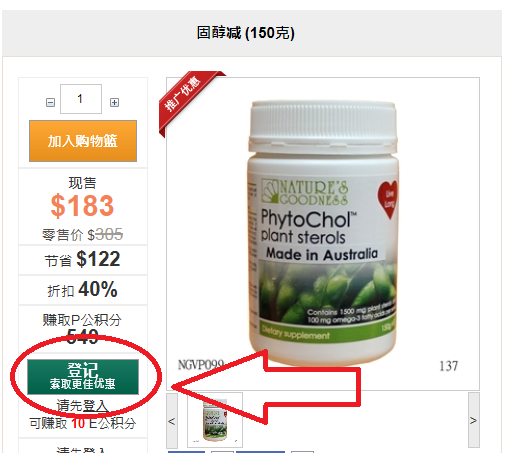The height and width of the screenshot is (453, 515).
Task: Click the struck-through 零售价 $305 price
Action: click(x=82, y=235)
